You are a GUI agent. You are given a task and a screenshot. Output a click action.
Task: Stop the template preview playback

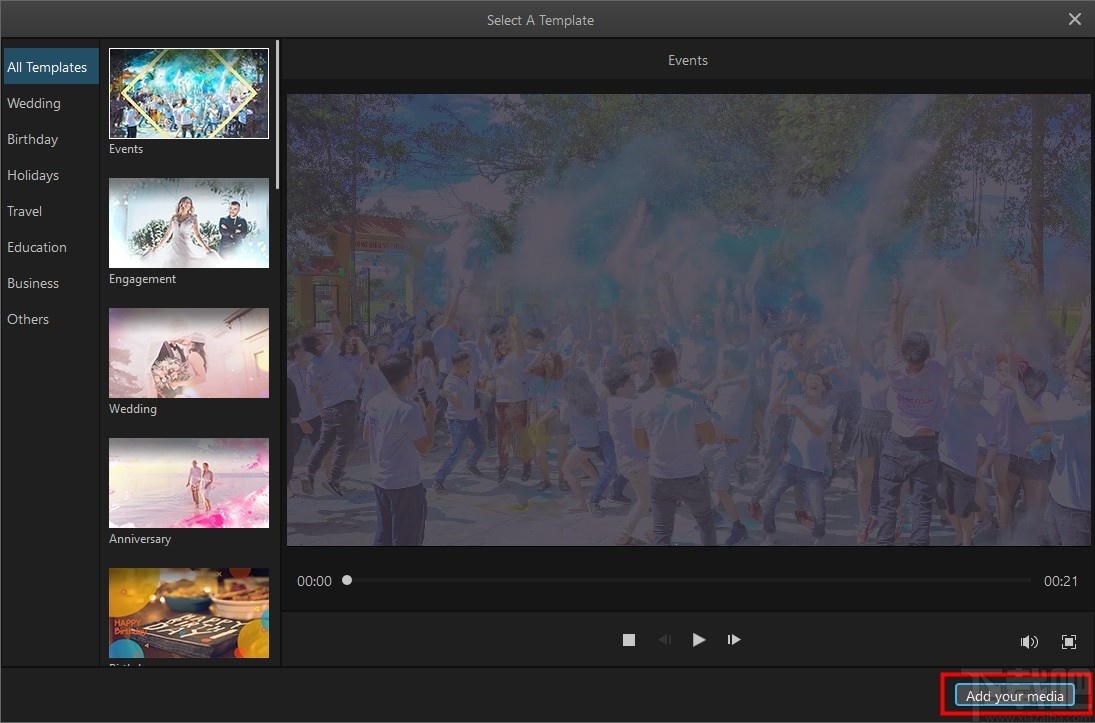point(629,640)
